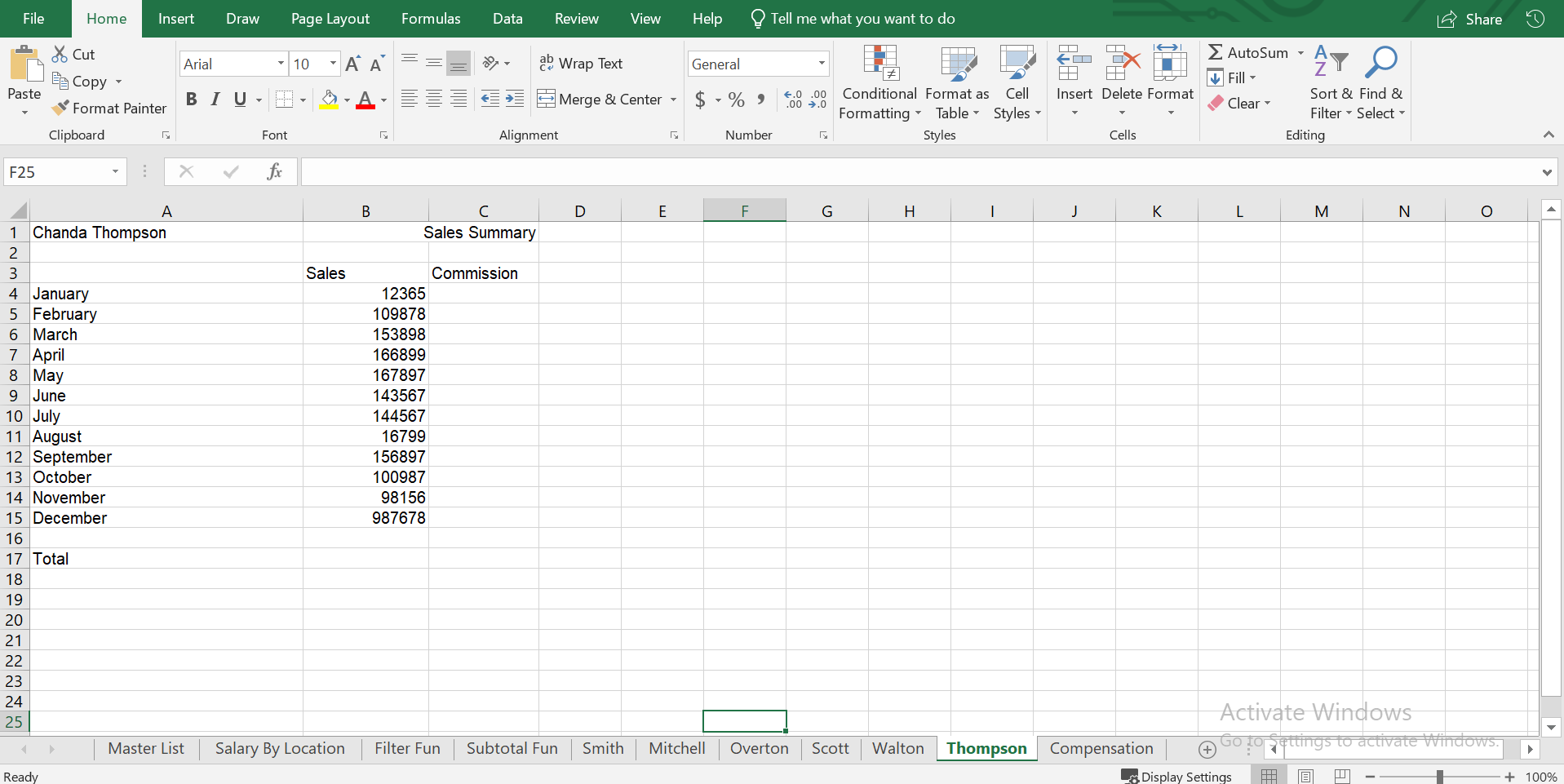Expand the General number format dropdown

click(821, 64)
